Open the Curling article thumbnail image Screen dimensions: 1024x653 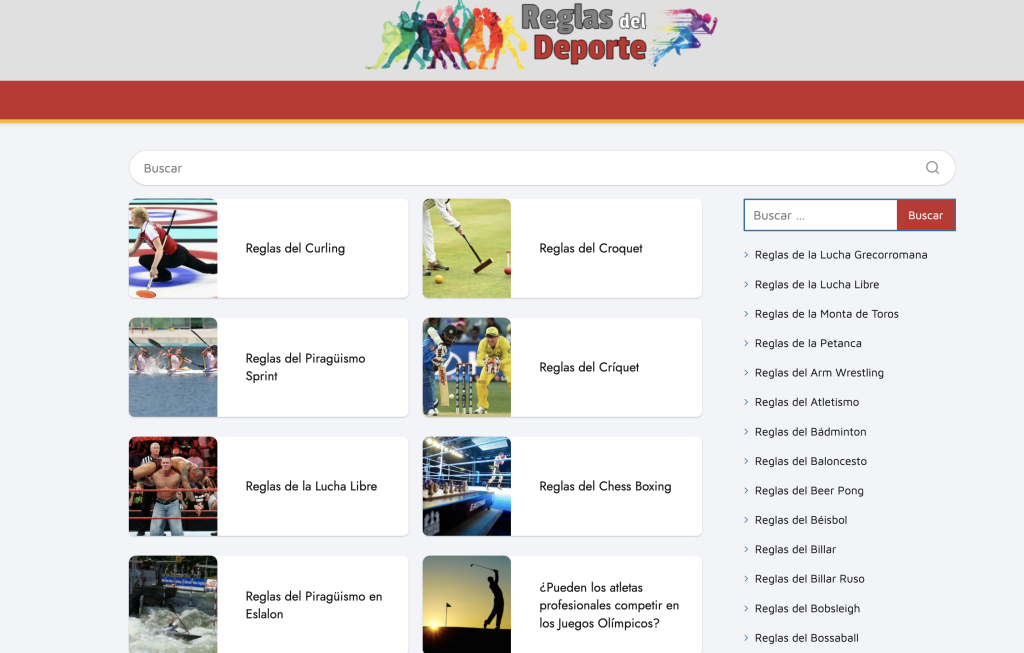pos(173,248)
